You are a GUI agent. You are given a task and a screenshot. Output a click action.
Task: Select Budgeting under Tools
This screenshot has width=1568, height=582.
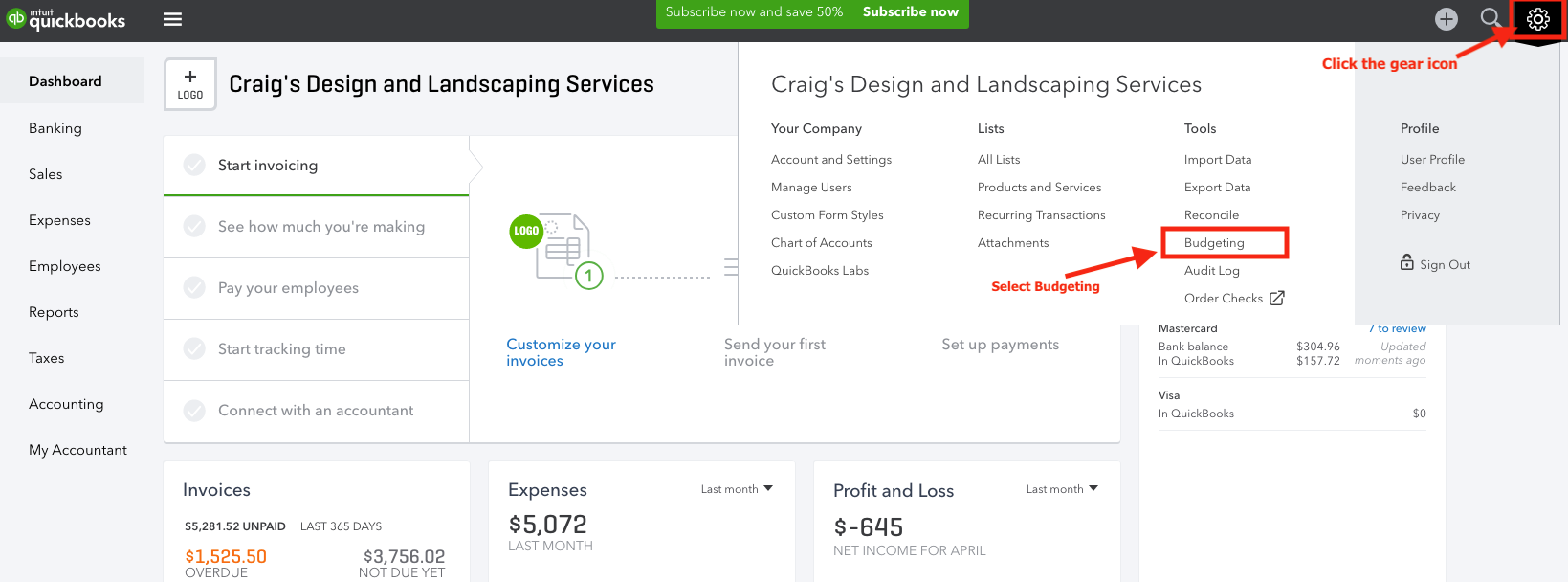pos(1214,242)
